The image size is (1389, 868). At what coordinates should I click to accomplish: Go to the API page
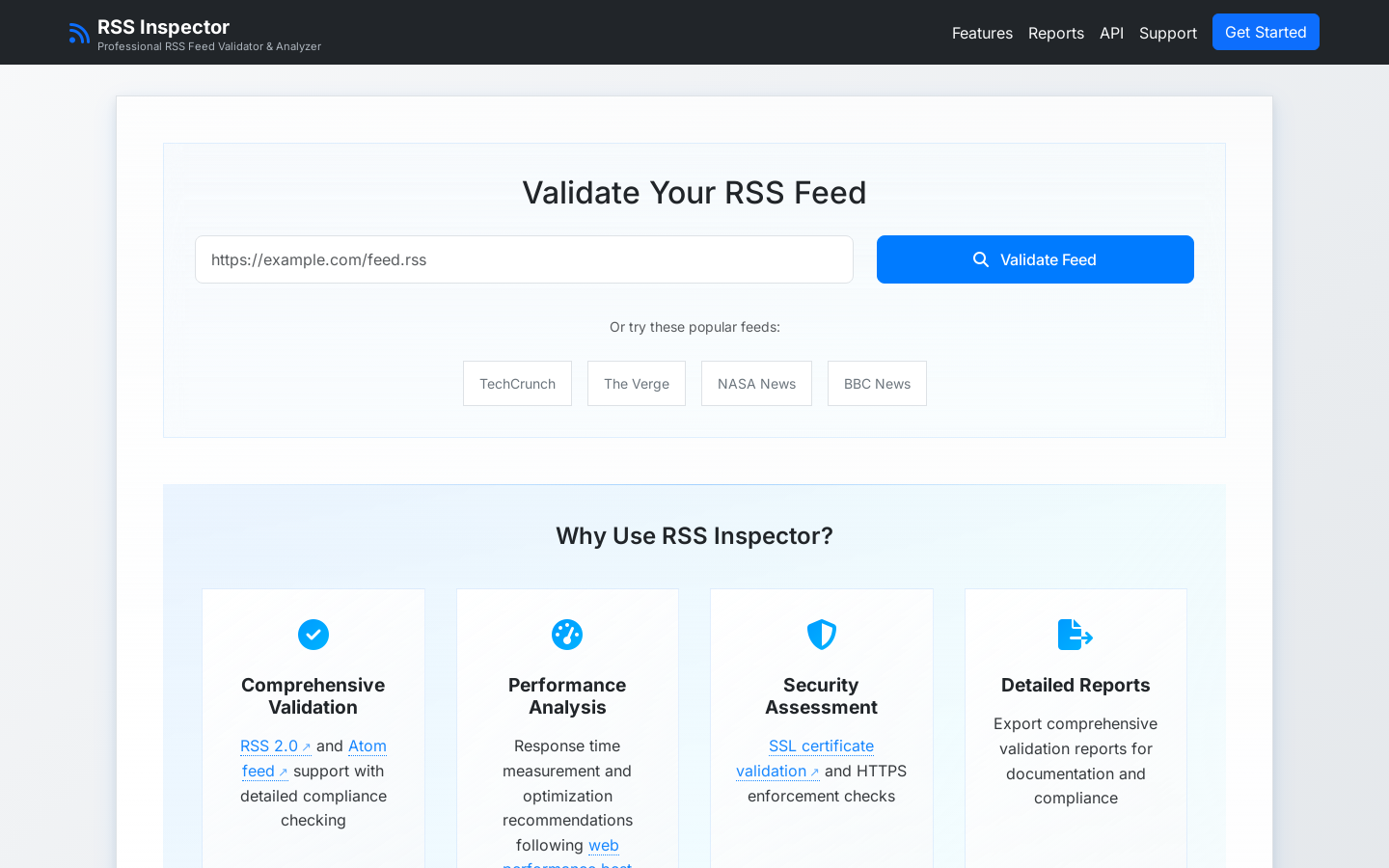pos(1111,33)
